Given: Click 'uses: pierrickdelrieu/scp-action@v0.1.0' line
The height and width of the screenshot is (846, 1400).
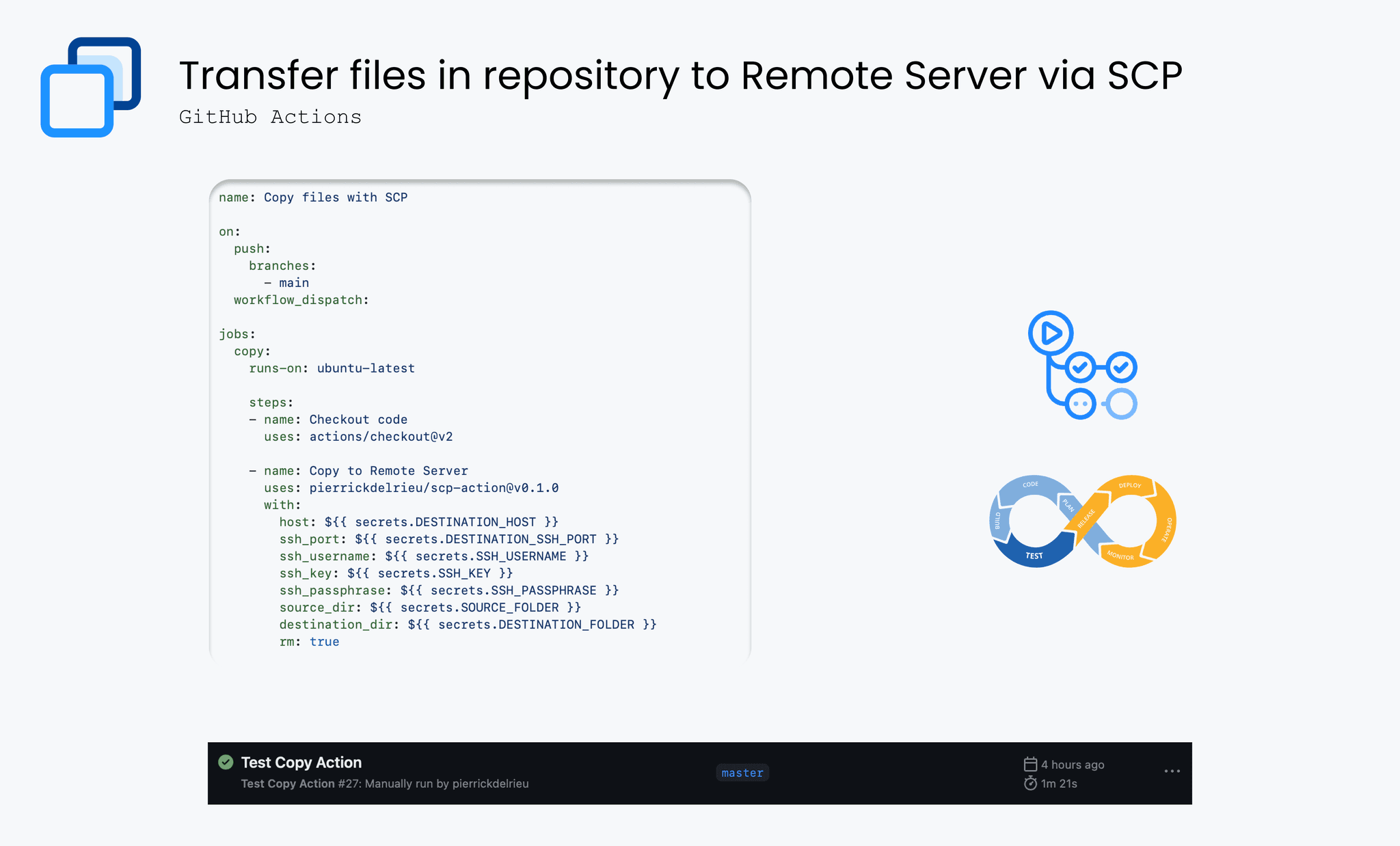Looking at the screenshot, I should [412, 488].
